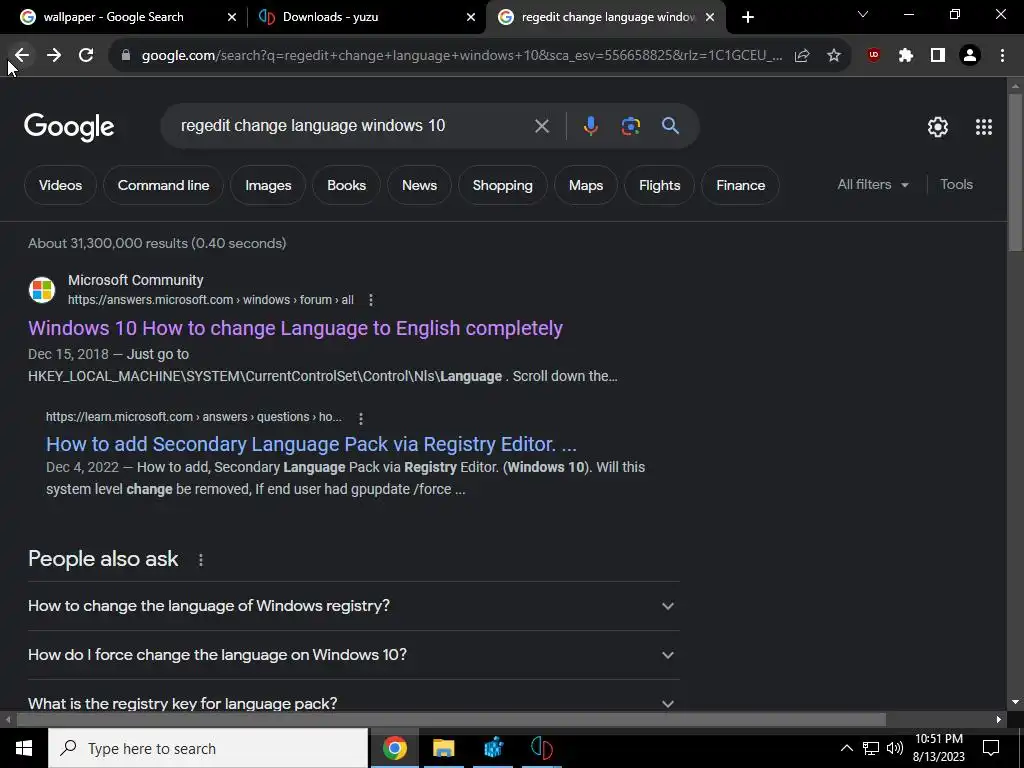Clear the search box with the X

[x=542, y=126]
